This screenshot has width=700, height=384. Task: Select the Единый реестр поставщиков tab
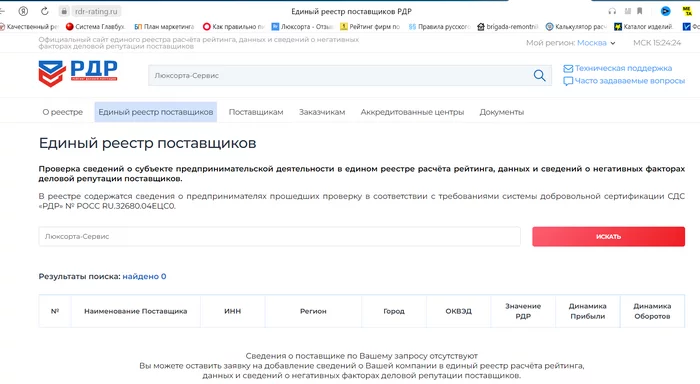click(155, 112)
